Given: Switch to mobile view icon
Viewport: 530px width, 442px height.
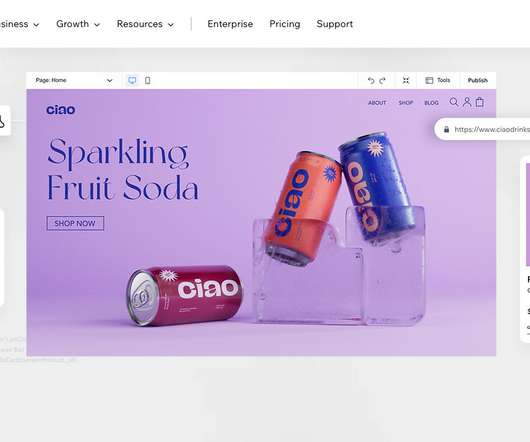Looking at the screenshot, I should point(147,80).
